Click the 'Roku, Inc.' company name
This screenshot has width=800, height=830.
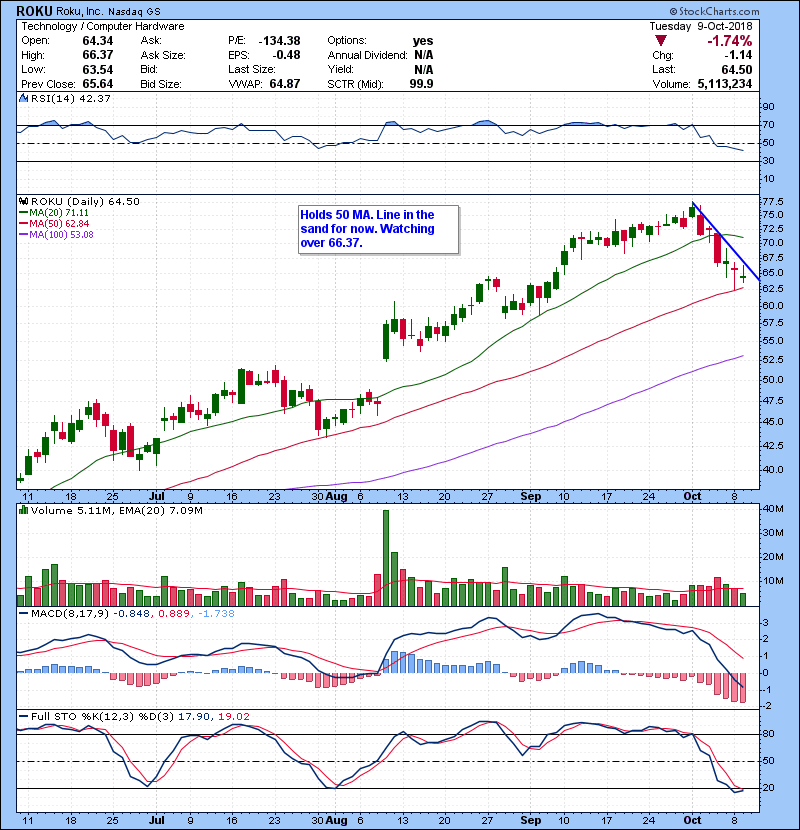coord(80,11)
